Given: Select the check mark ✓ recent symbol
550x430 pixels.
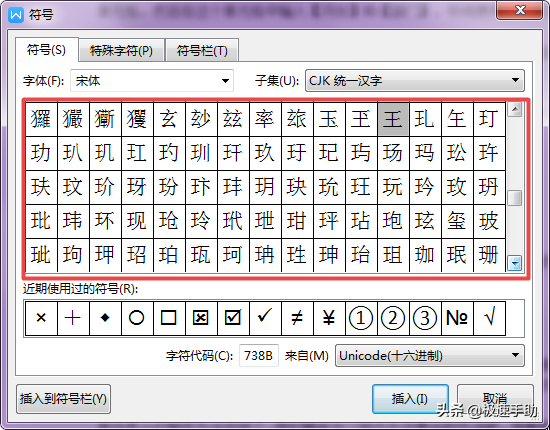Looking at the screenshot, I should 265,318.
